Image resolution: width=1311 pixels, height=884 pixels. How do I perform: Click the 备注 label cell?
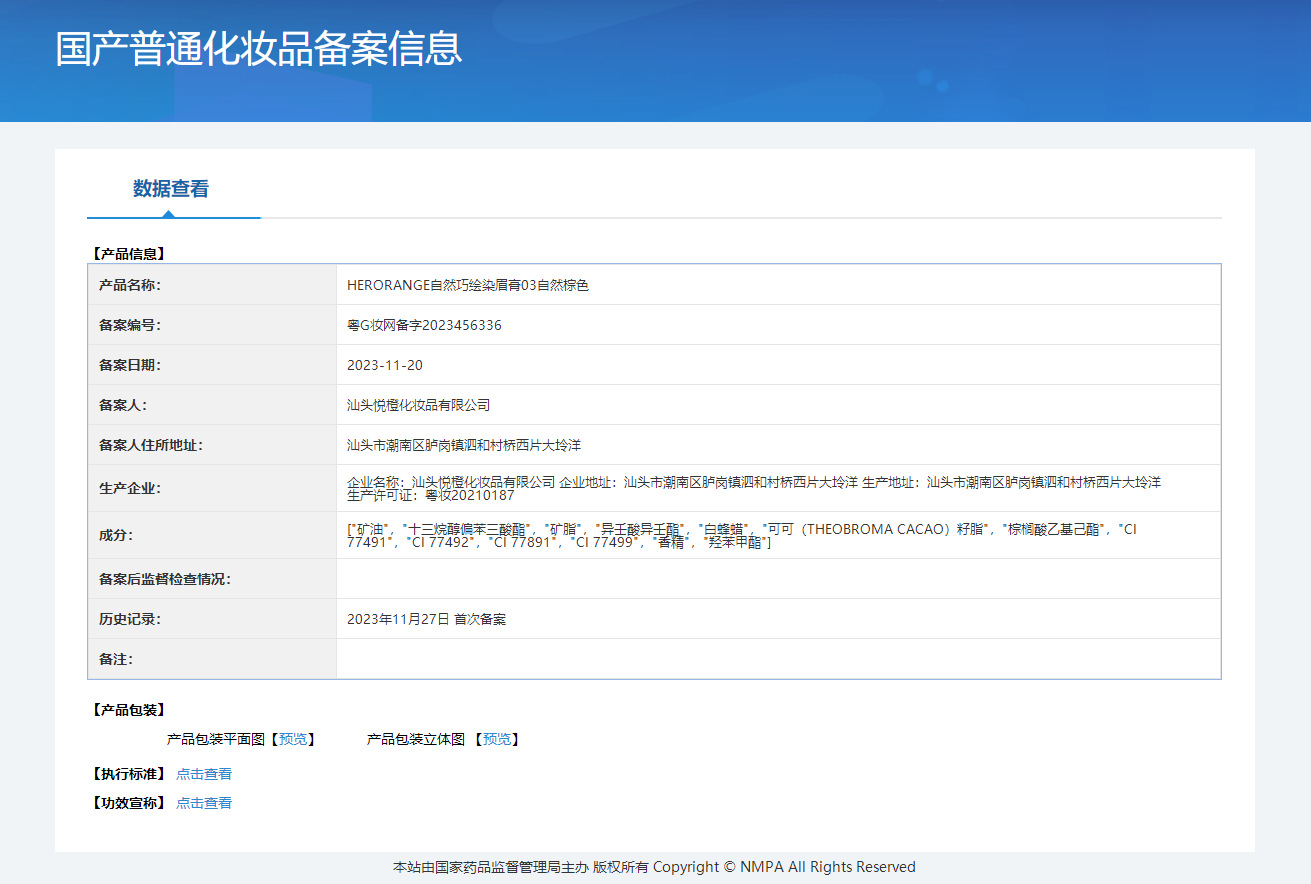pyautogui.click(x=212, y=659)
